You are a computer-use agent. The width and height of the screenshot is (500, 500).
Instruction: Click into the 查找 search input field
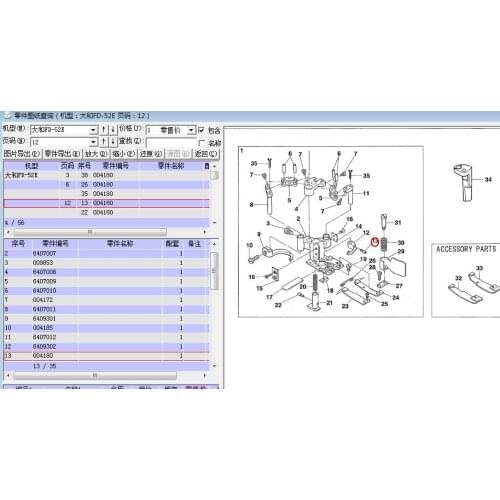[x=171, y=142]
